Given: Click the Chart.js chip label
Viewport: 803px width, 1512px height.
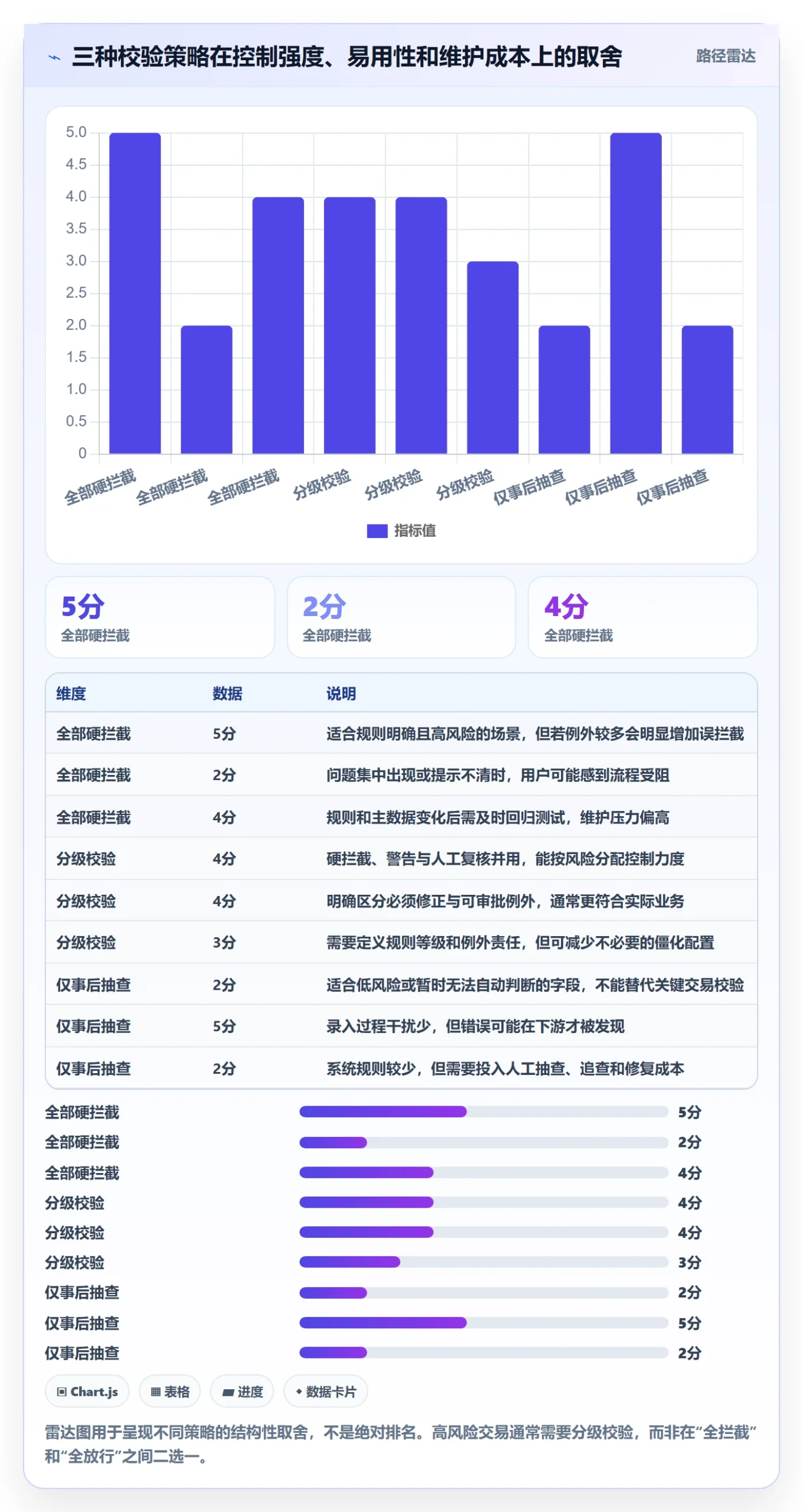Looking at the screenshot, I should coord(94,1392).
